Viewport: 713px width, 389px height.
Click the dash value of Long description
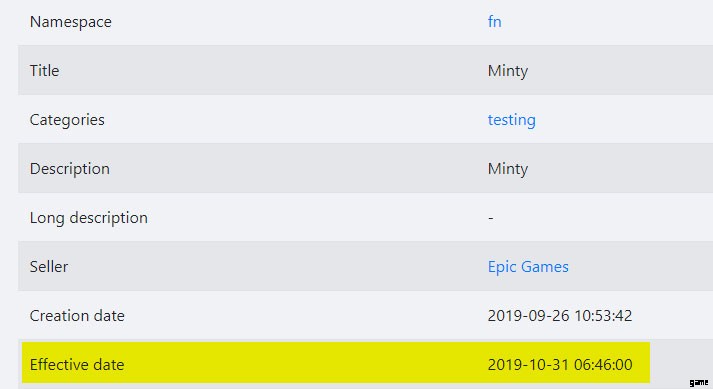(491, 218)
